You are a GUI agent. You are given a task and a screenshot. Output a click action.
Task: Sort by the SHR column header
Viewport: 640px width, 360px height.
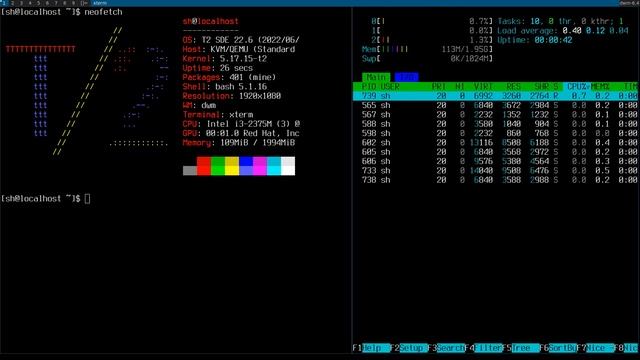pos(542,87)
